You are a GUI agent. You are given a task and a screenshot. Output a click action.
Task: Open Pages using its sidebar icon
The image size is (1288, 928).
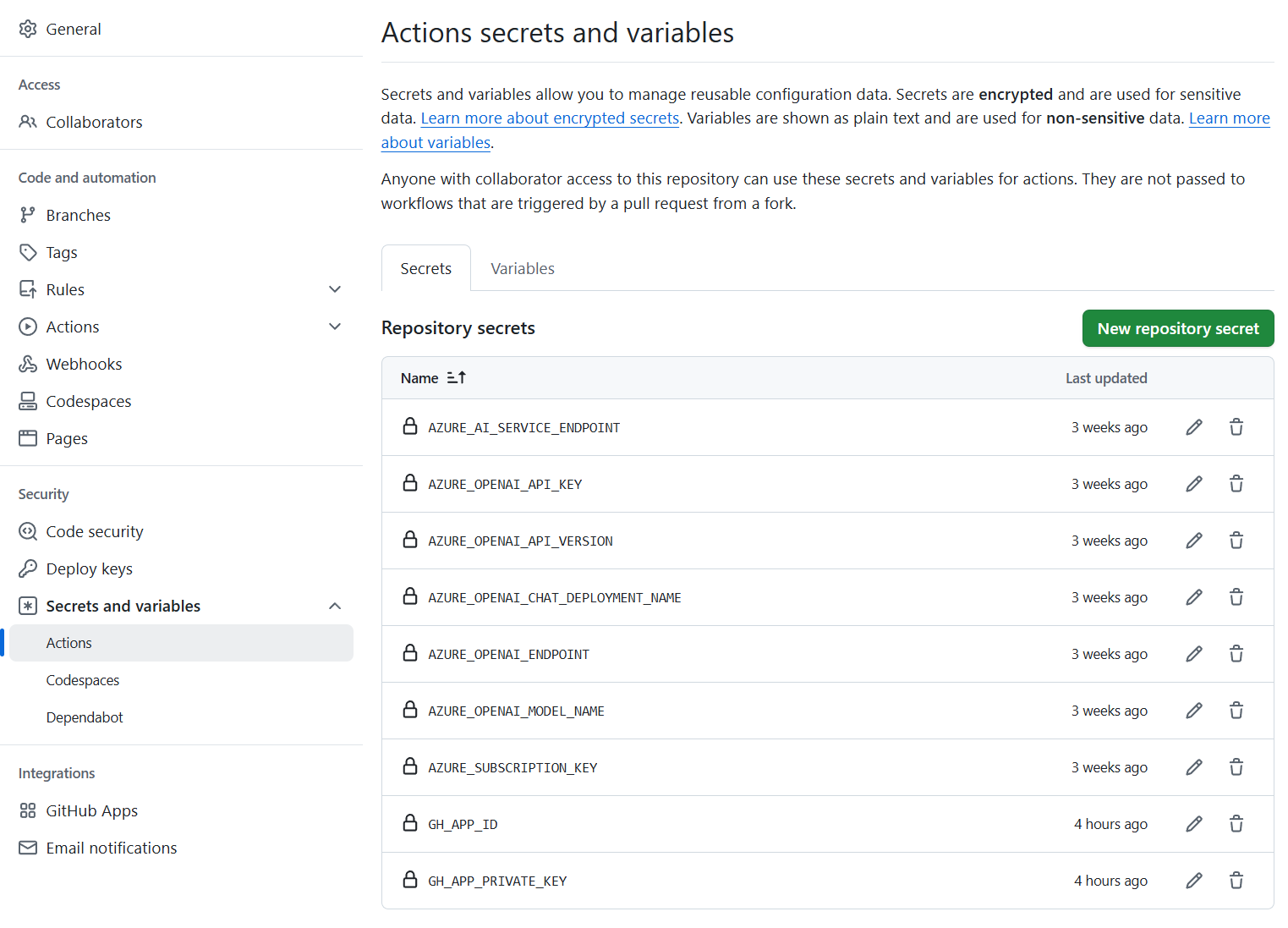click(x=28, y=438)
